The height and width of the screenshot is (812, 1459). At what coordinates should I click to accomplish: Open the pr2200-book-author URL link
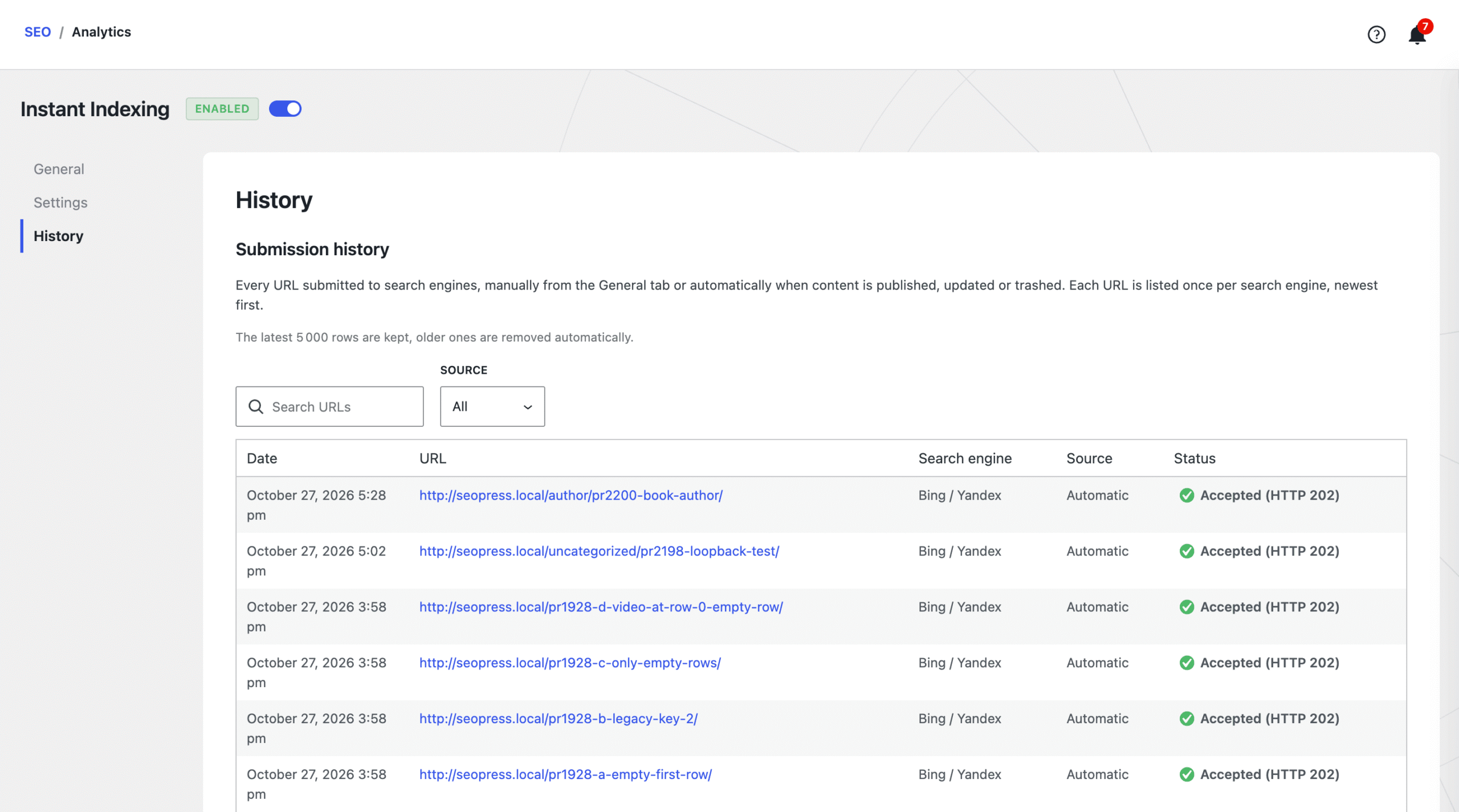[x=571, y=495]
